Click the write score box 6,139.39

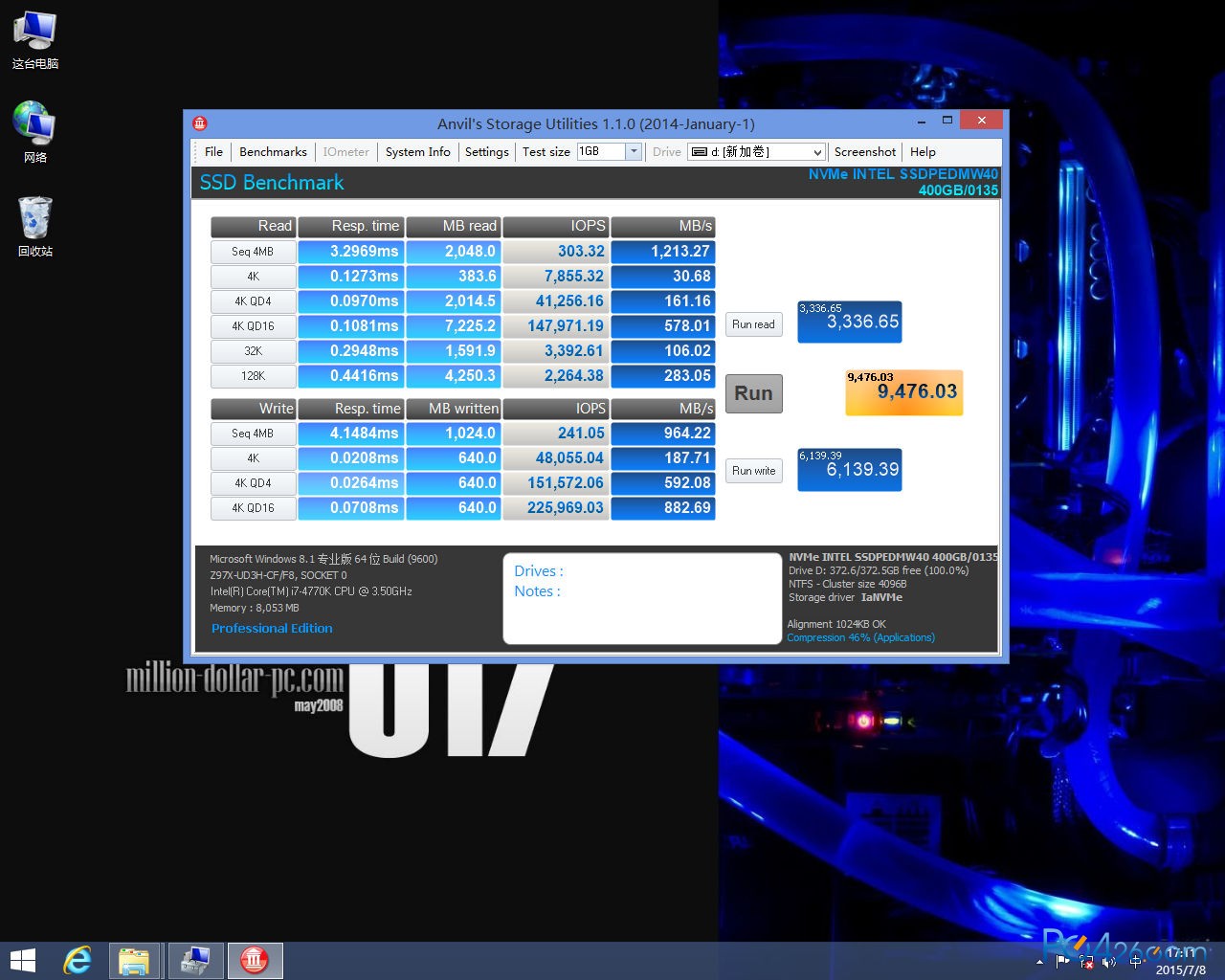point(850,469)
